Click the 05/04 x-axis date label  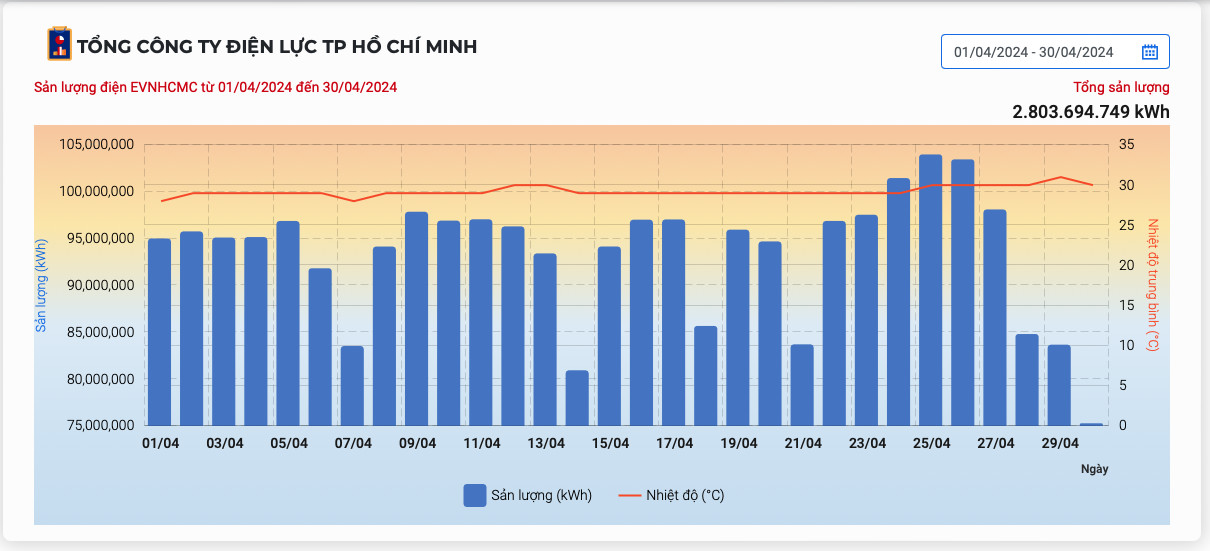coord(289,443)
